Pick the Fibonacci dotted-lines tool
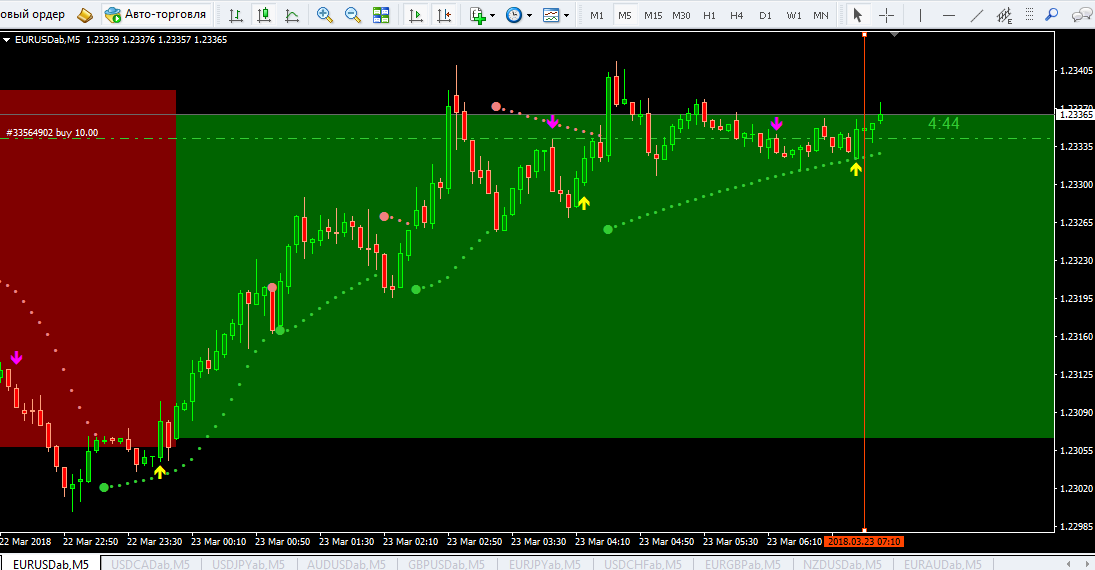1095x570 pixels. click(x=1029, y=15)
